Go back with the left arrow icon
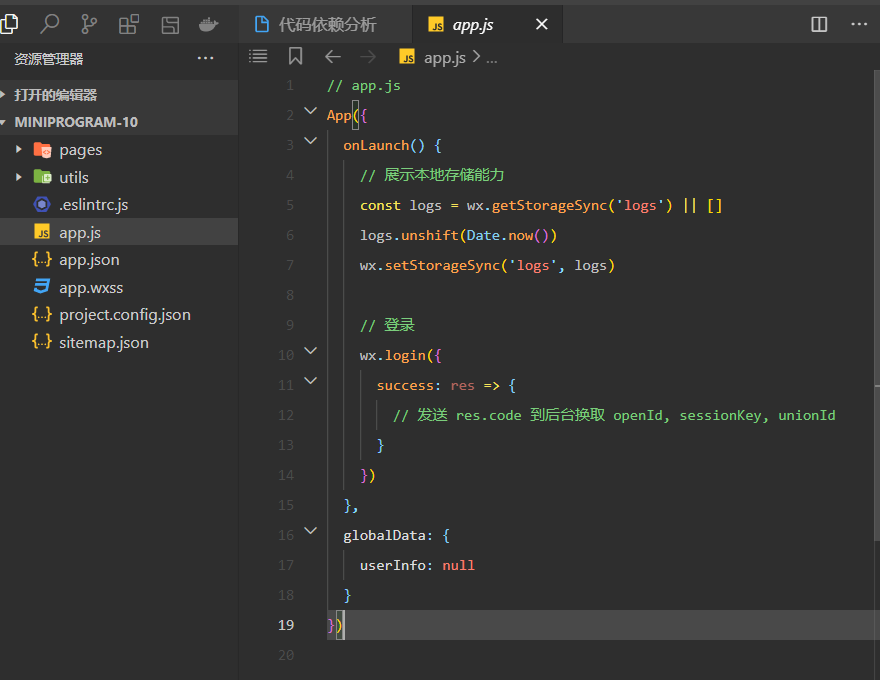 click(x=333, y=57)
